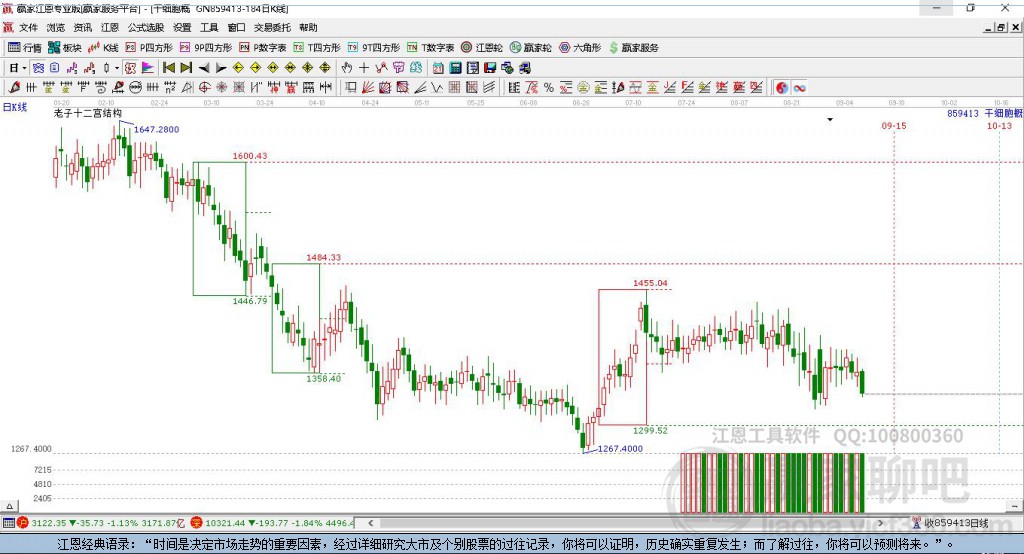
Task: Open the 日 period dropdown
Action: 18,68
